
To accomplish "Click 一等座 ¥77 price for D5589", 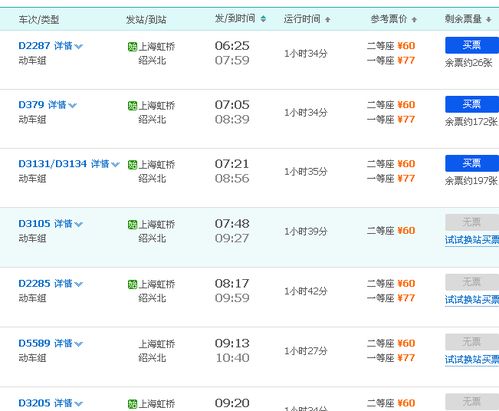I will 391,358.
